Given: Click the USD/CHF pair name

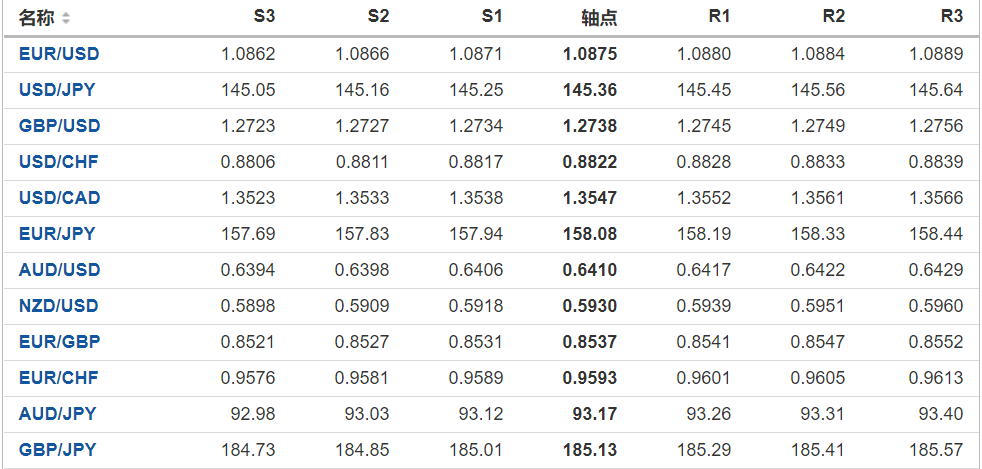Looking at the screenshot, I should click(58, 162).
